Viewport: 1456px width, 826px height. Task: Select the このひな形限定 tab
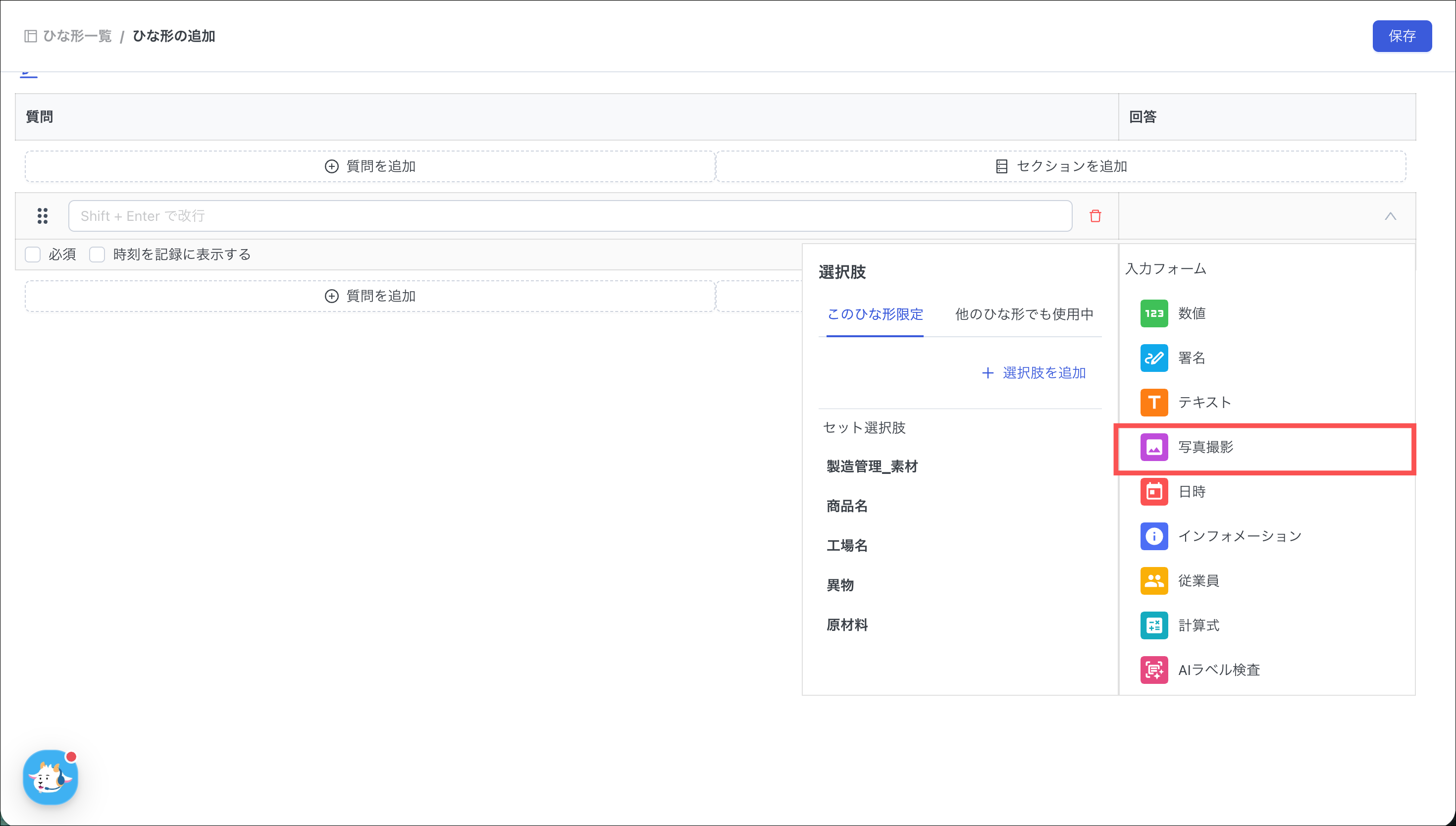tap(875, 314)
